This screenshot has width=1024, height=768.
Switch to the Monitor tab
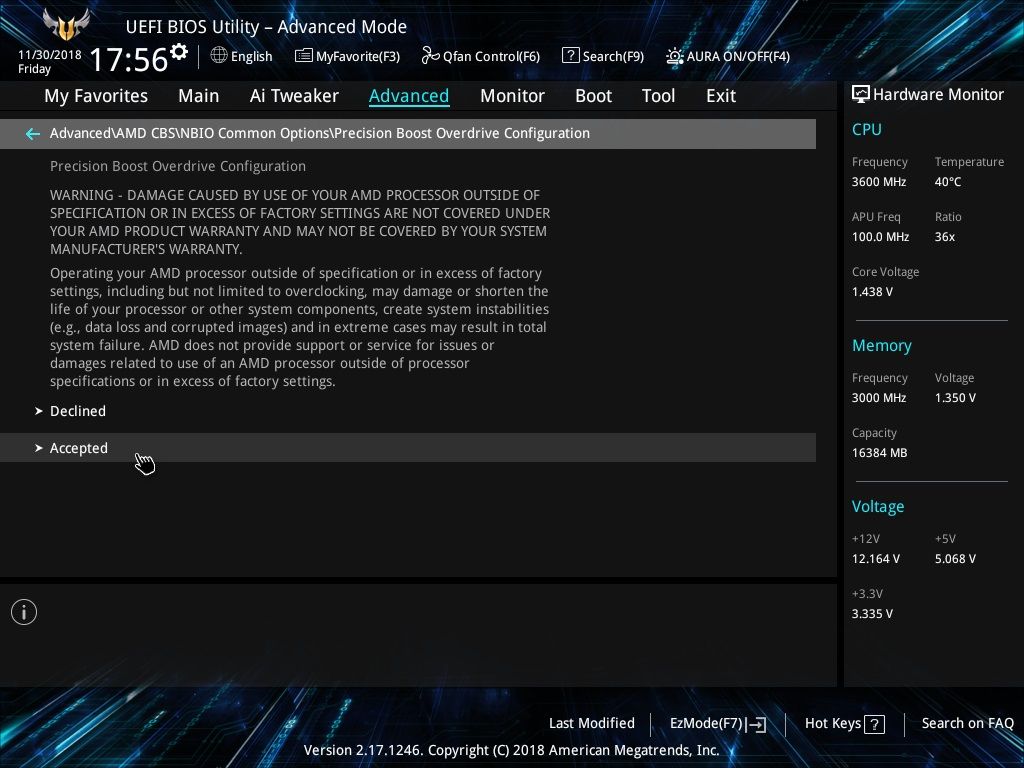click(512, 96)
